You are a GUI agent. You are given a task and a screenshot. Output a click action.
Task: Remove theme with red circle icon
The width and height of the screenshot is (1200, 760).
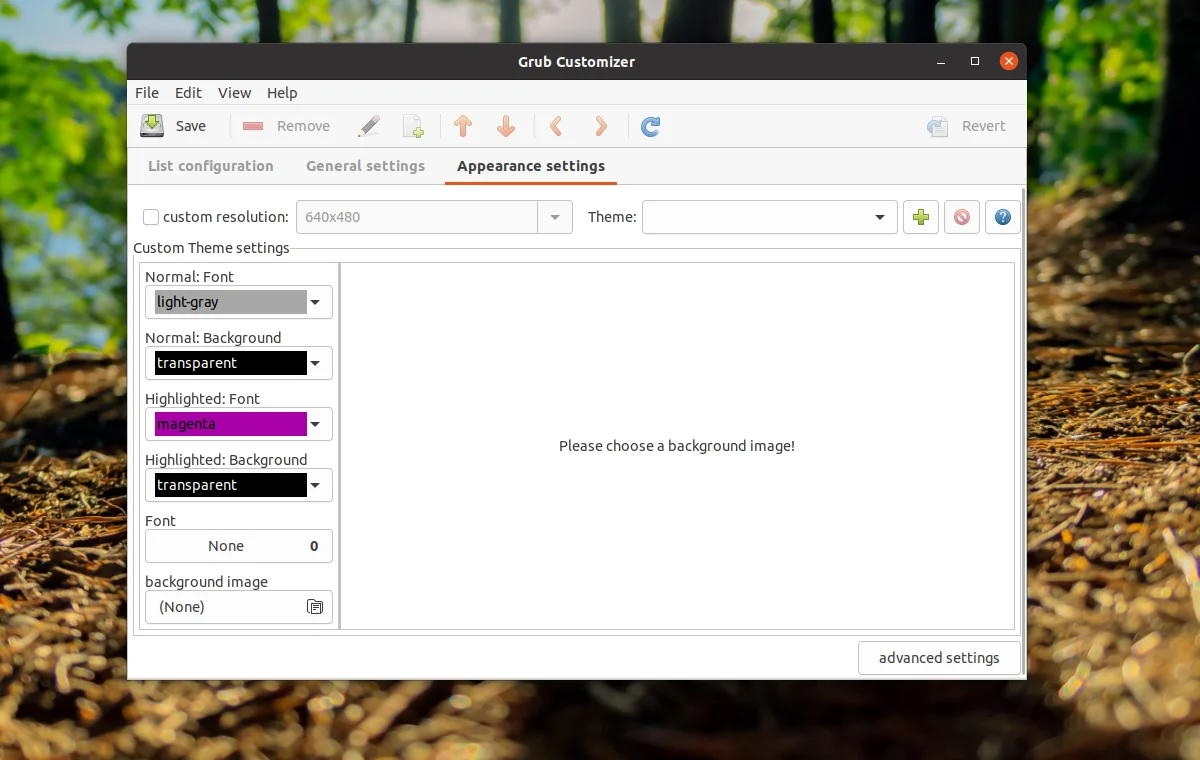pos(962,217)
